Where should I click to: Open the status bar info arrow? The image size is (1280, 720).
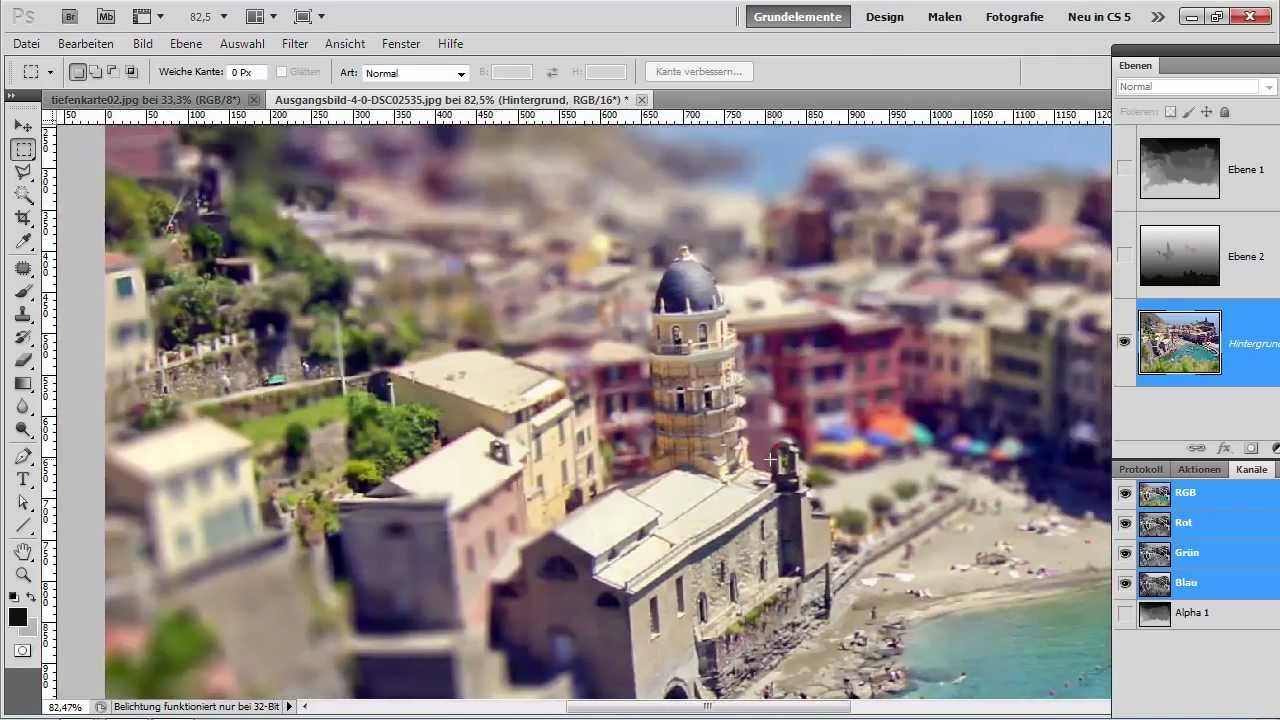tap(289, 707)
